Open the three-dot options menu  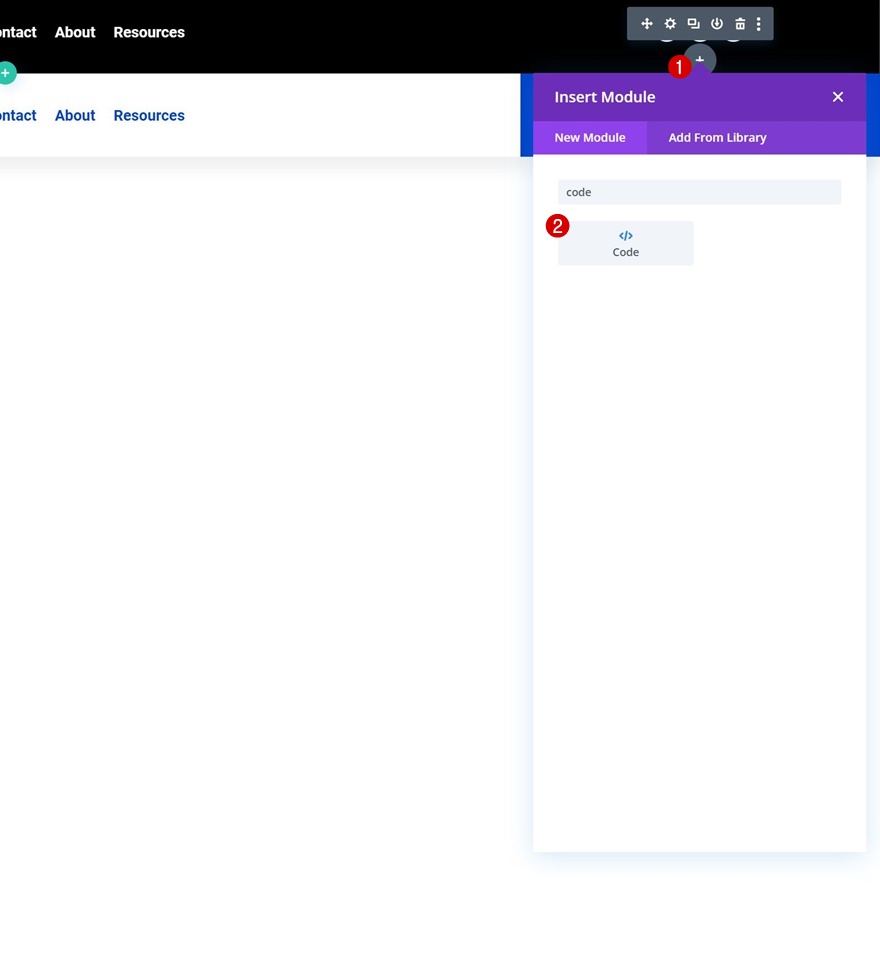pos(757,23)
